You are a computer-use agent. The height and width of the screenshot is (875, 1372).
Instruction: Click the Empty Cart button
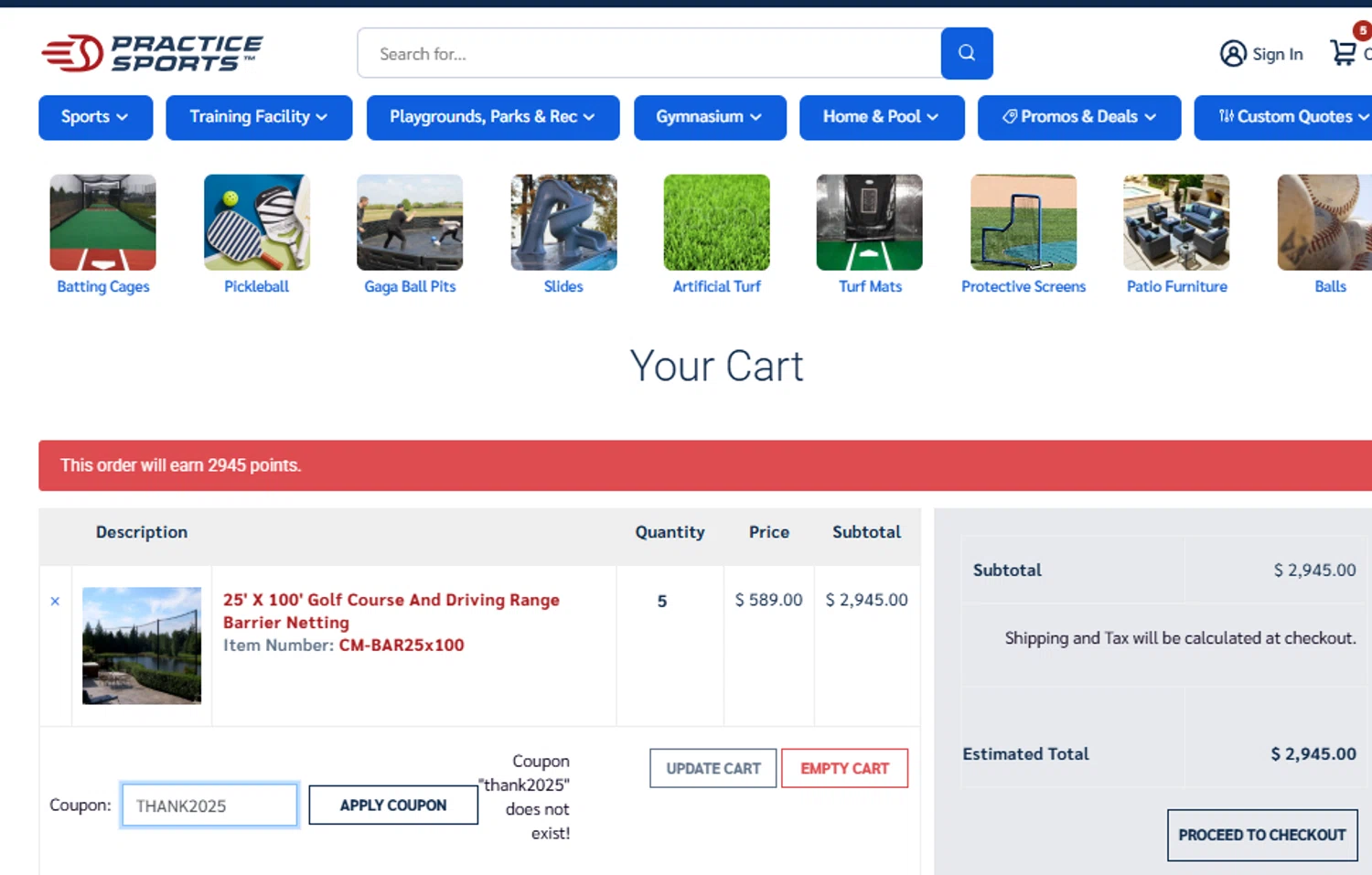click(x=844, y=768)
